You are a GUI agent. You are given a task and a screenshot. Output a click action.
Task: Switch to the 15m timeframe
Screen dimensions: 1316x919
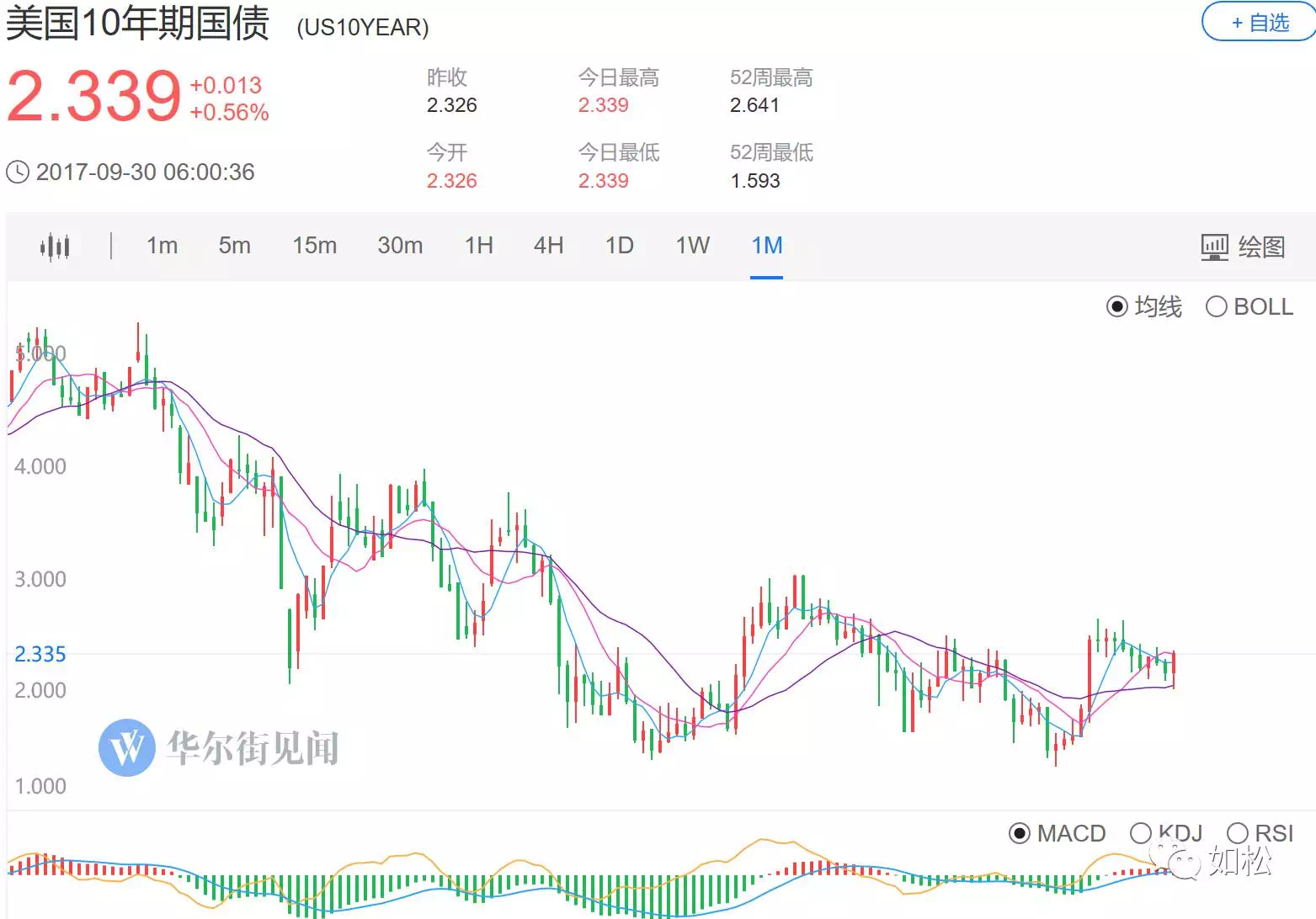pyautogui.click(x=314, y=246)
